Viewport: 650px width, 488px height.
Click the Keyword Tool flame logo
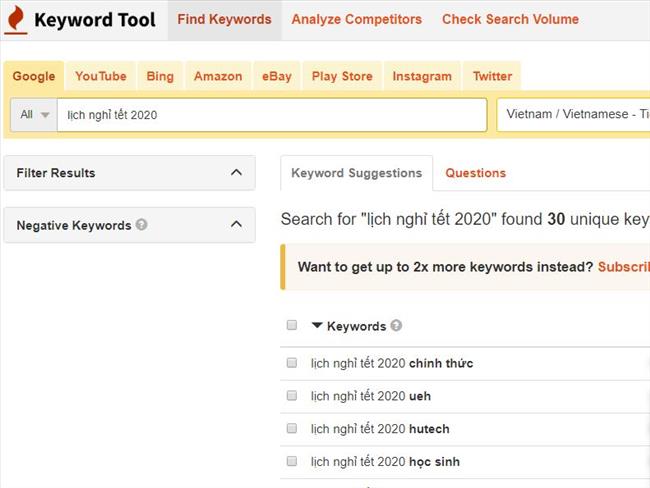pos(16,19)
